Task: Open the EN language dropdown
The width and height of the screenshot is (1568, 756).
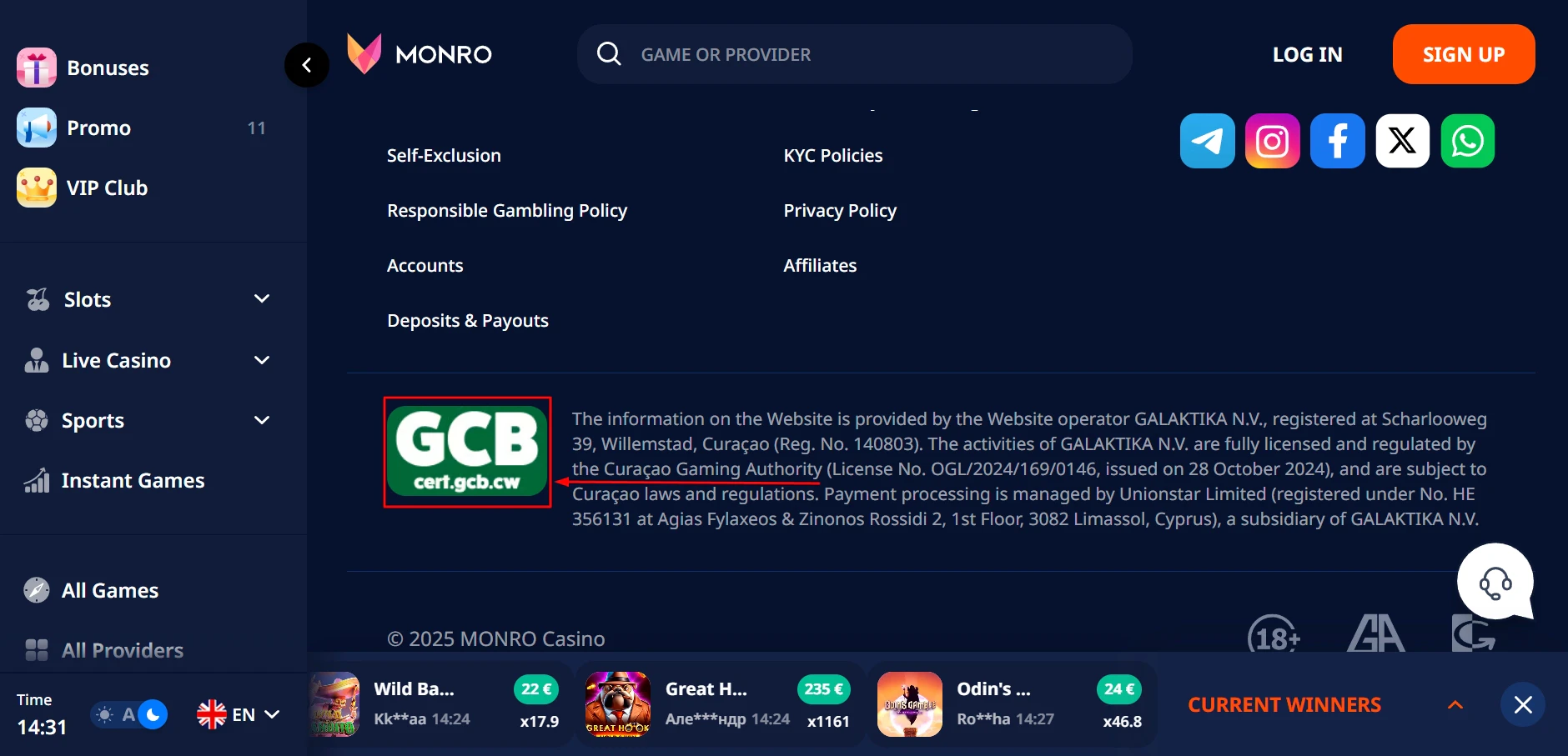Action: (x=239, y=714)
